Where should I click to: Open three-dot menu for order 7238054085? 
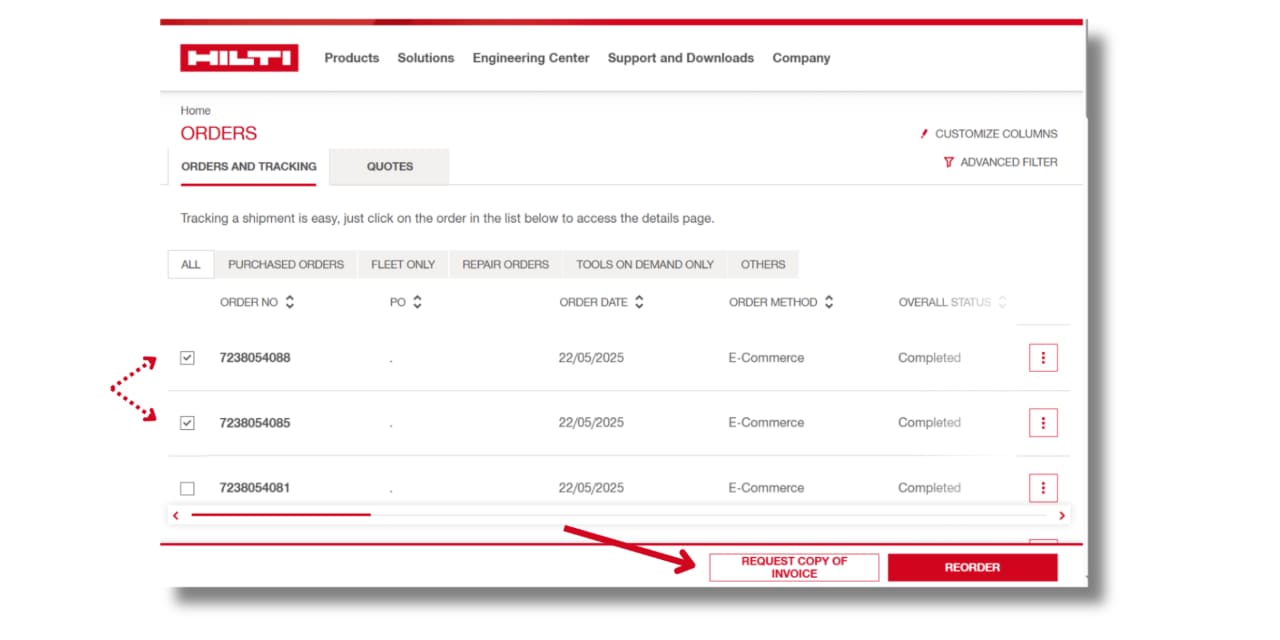(x=1043, y=423)
